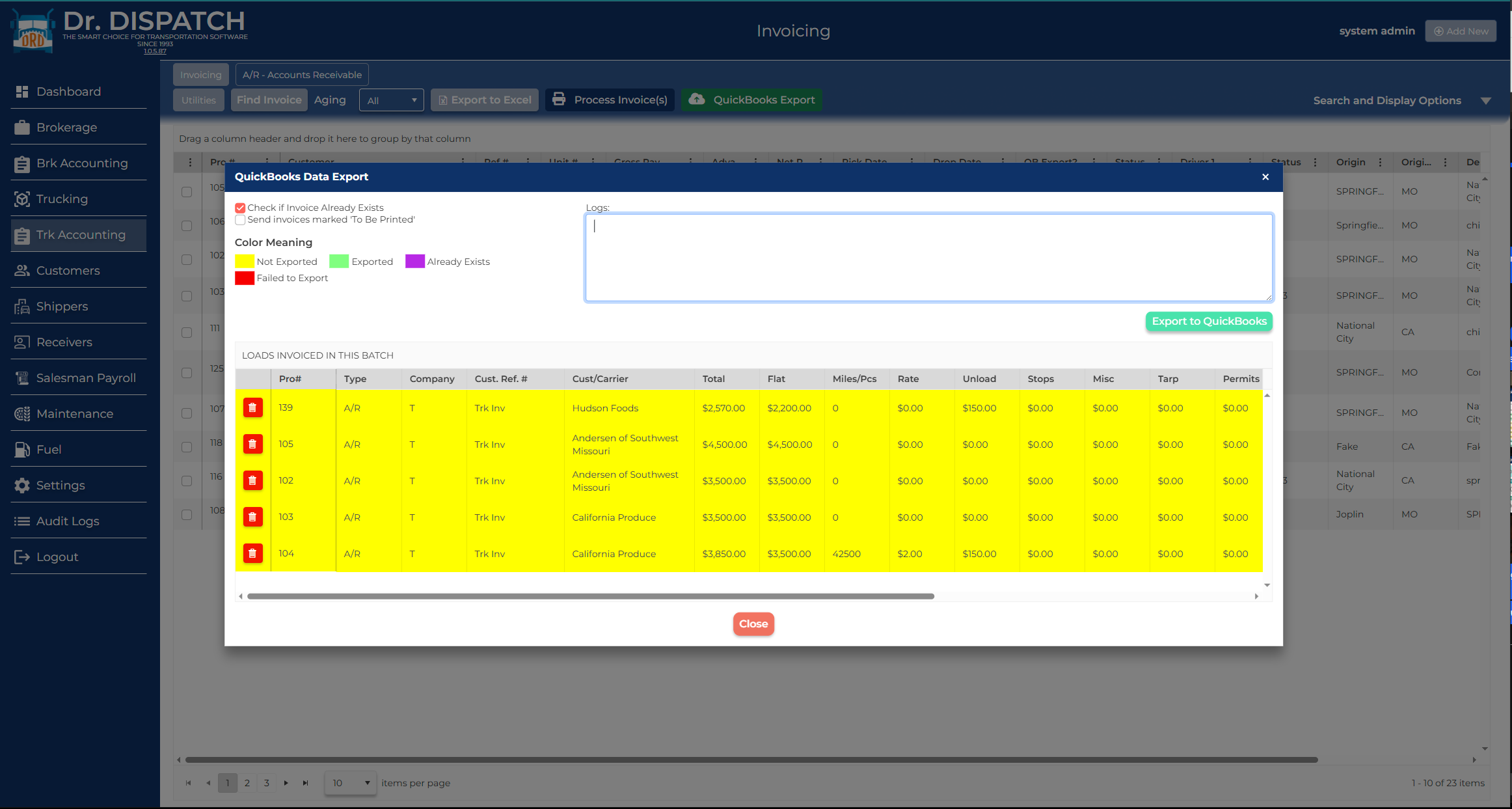
Task: Click the red Close button
Action: pyautogui.click(x=753, y=624)
